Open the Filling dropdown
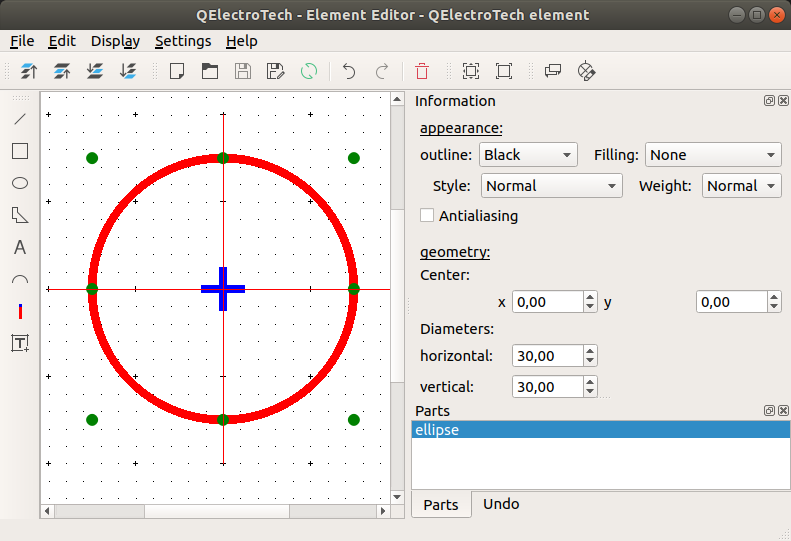The image size is (791, 541). coord(713,155)
